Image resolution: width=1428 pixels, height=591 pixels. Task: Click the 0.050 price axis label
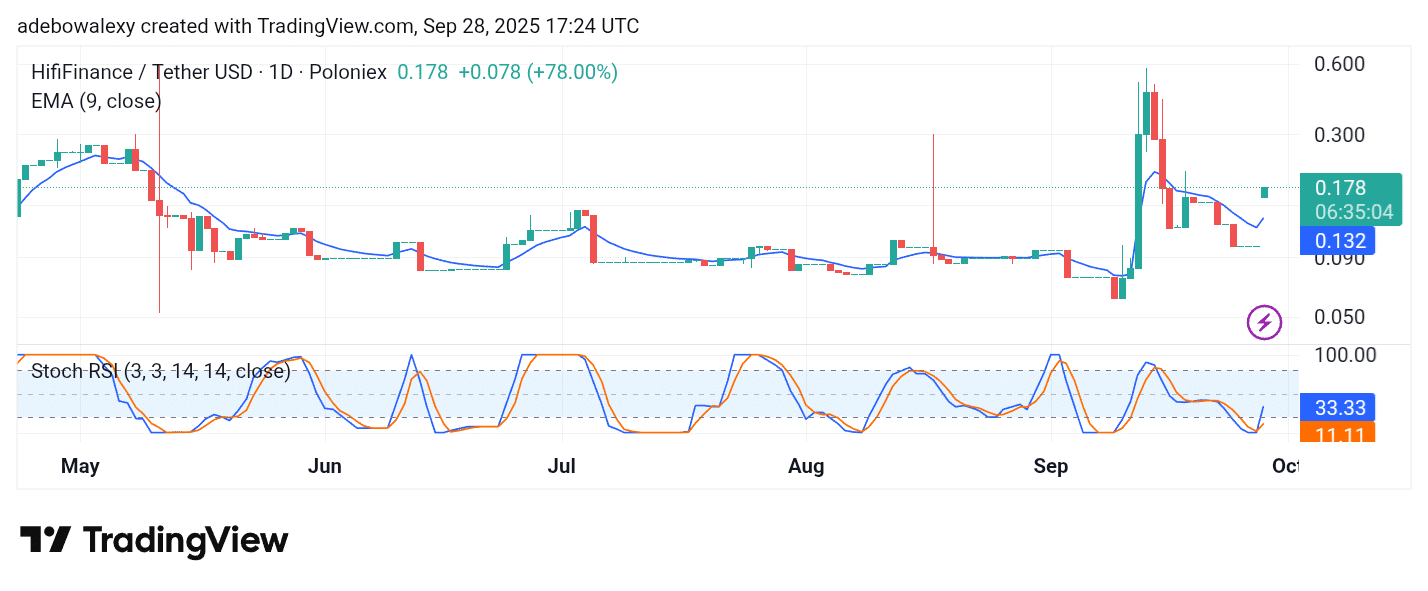1339,317
